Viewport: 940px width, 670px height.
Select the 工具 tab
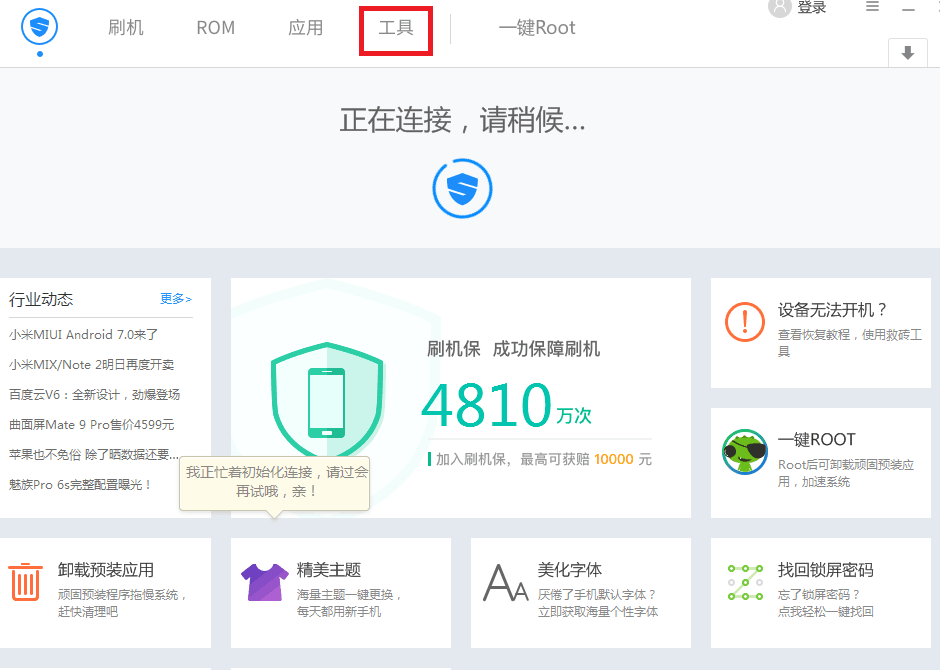point(396,28)
